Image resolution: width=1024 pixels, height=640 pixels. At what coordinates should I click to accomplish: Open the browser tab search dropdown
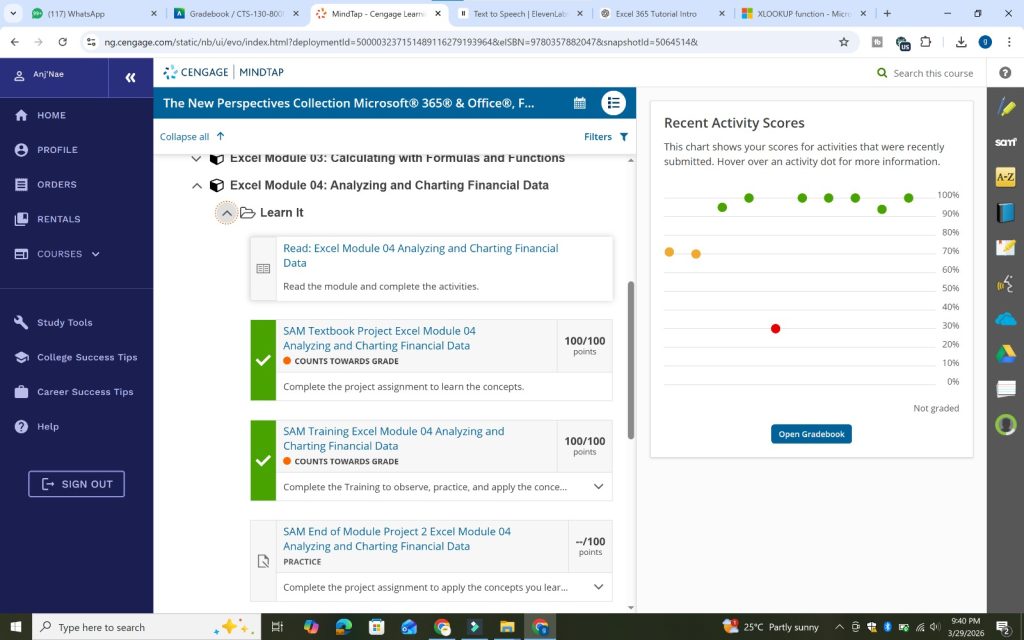(14, 13)
